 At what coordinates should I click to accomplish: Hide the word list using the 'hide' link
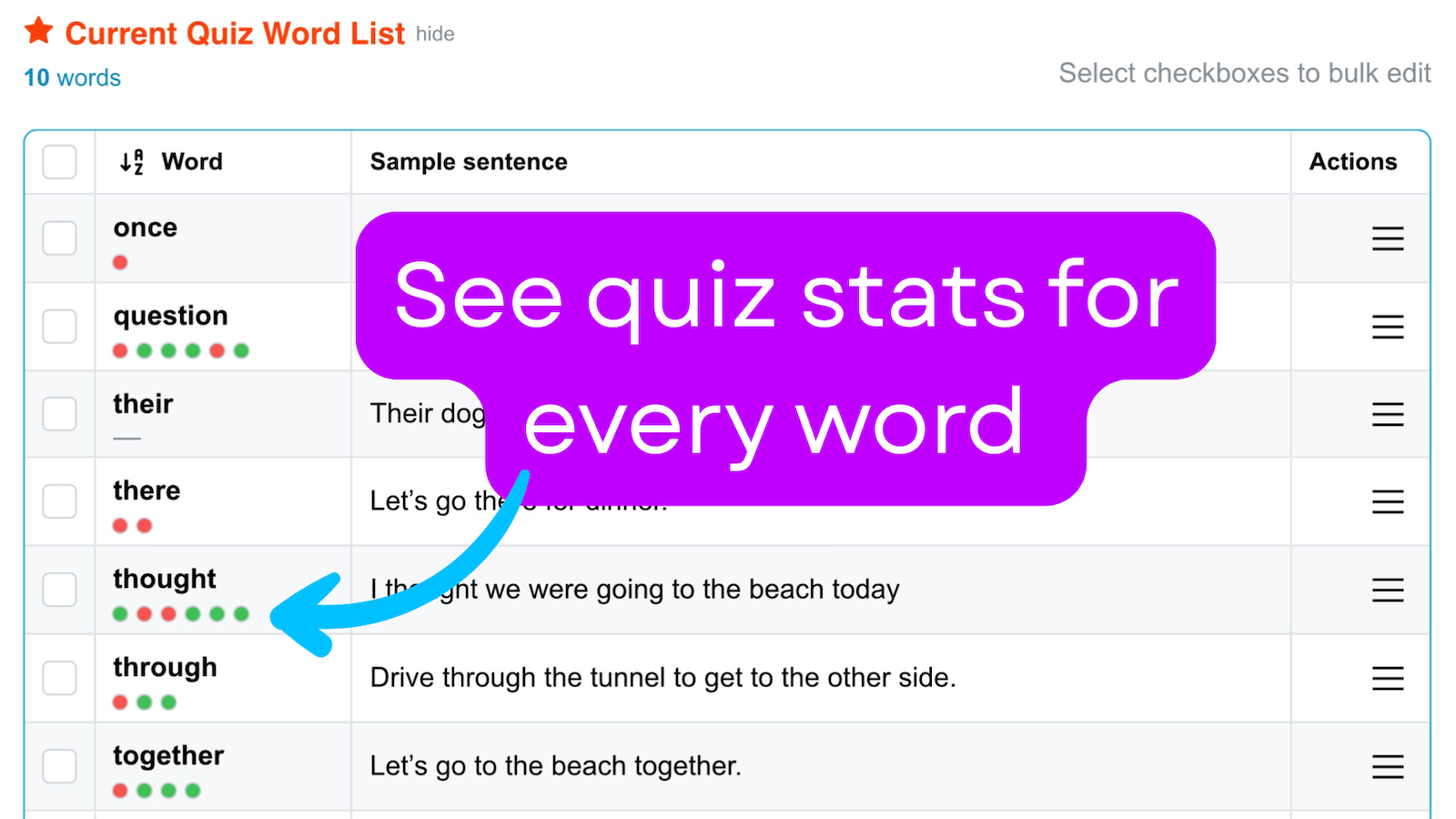(435, 35)
